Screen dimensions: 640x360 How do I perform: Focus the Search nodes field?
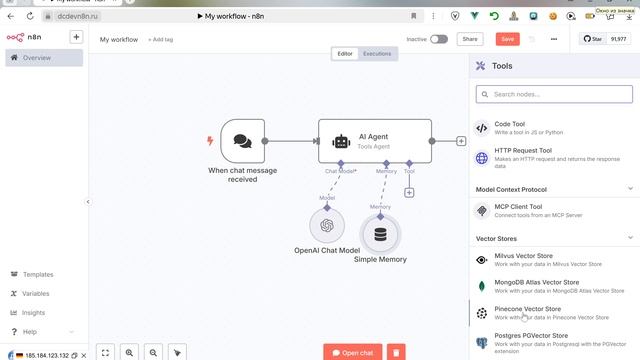(554, 94)
